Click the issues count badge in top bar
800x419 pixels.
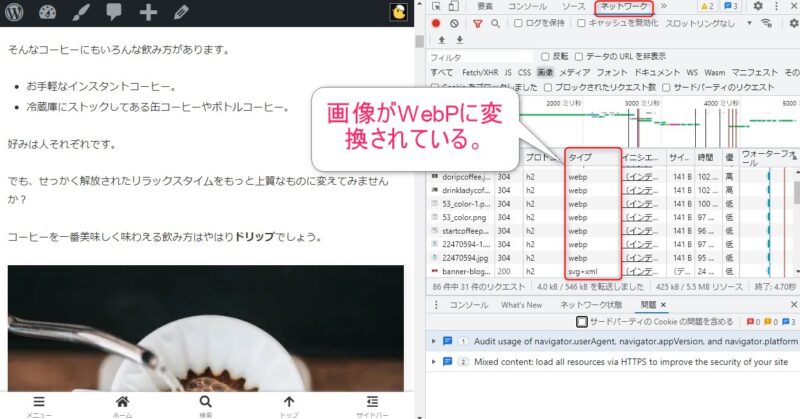pyautogui.click(x=731, y=6)
